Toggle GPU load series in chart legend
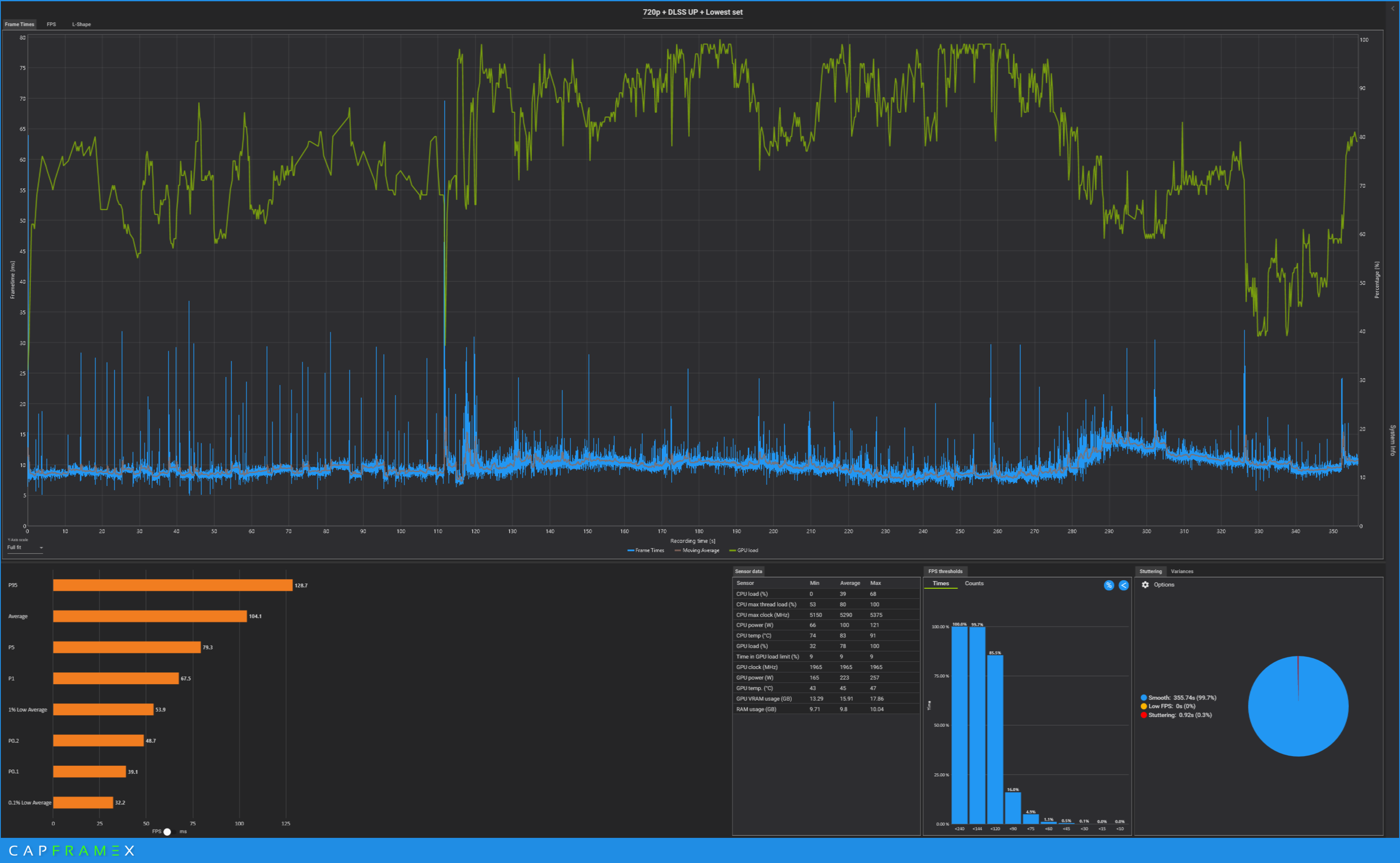1400x863 pixels. tap(744, 550)
